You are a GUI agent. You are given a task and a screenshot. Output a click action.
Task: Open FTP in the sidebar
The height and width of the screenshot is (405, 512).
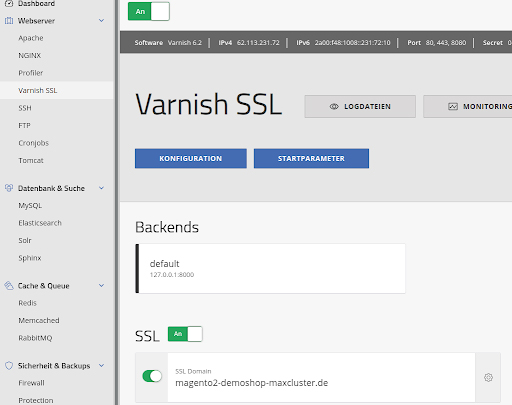point(24,125)
